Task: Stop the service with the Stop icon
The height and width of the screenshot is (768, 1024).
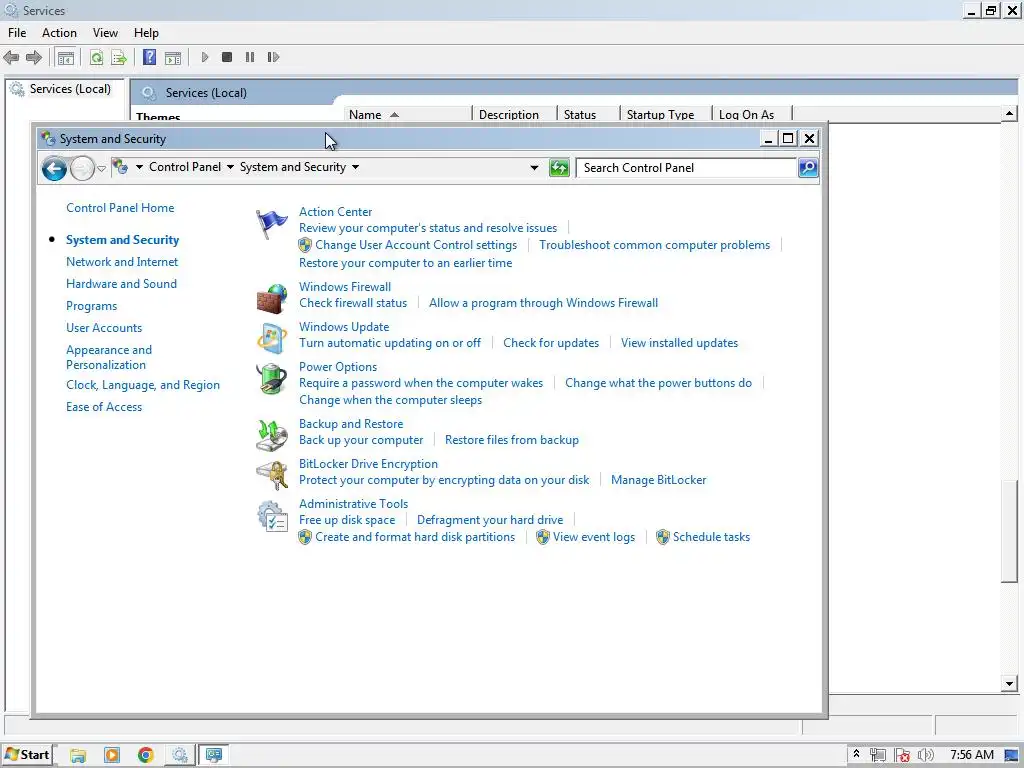Action: click(227, 57)
